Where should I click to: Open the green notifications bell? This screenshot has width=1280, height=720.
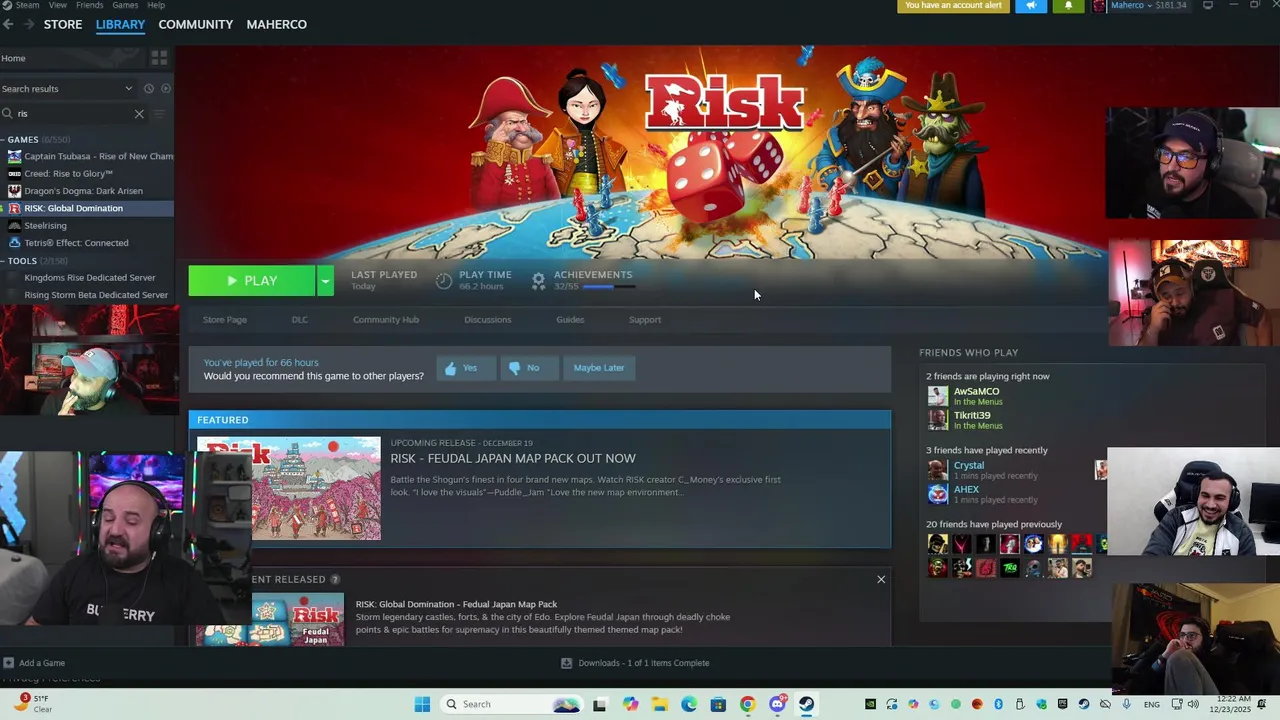(x=1068, y=6)
